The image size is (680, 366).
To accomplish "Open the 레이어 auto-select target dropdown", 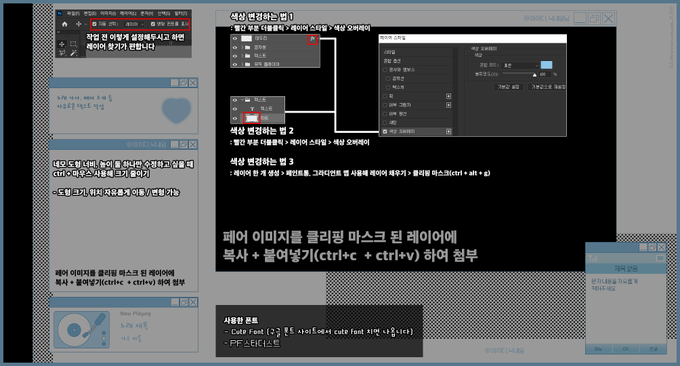I will click(134, 24).
